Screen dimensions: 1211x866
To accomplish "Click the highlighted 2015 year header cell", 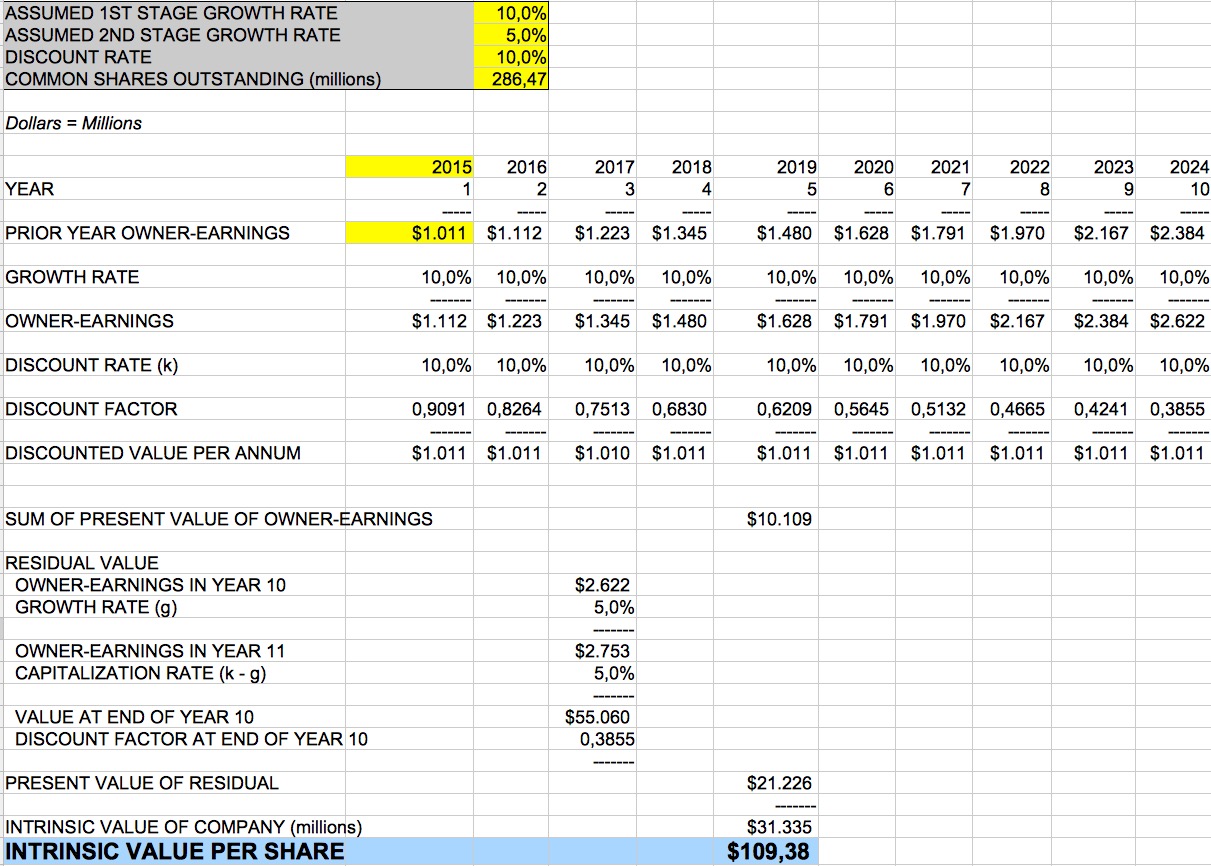I will [410, 167].
